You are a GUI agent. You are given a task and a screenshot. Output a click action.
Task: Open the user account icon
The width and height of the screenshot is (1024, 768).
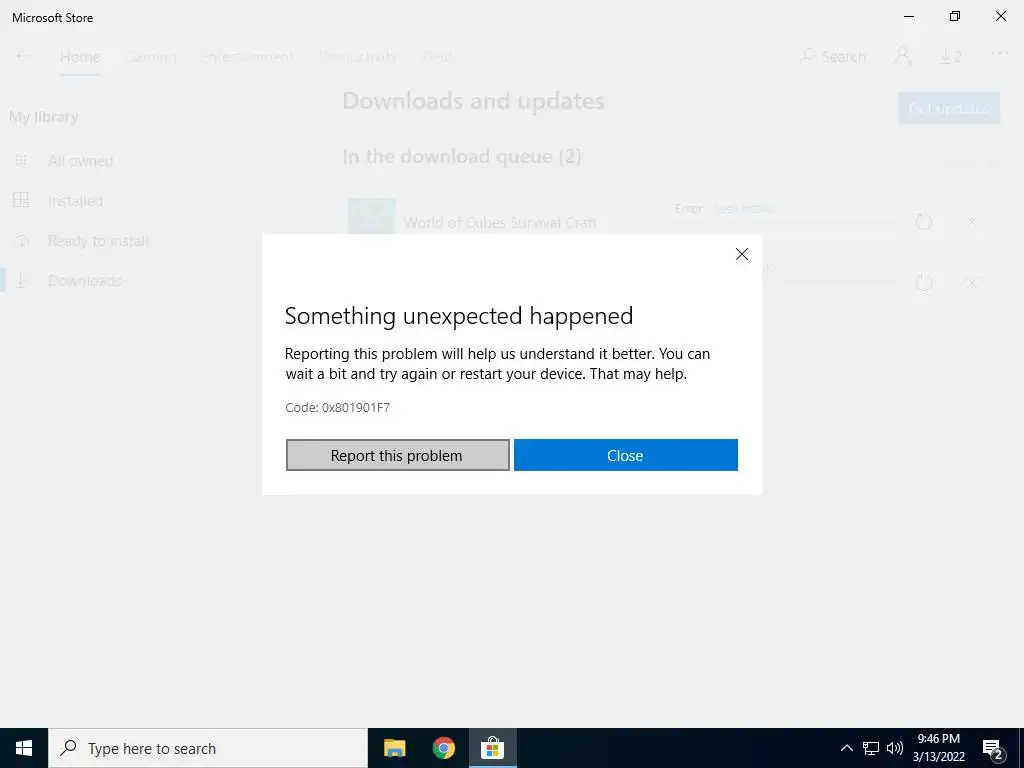pyautogui.click(x=903, y=56)
